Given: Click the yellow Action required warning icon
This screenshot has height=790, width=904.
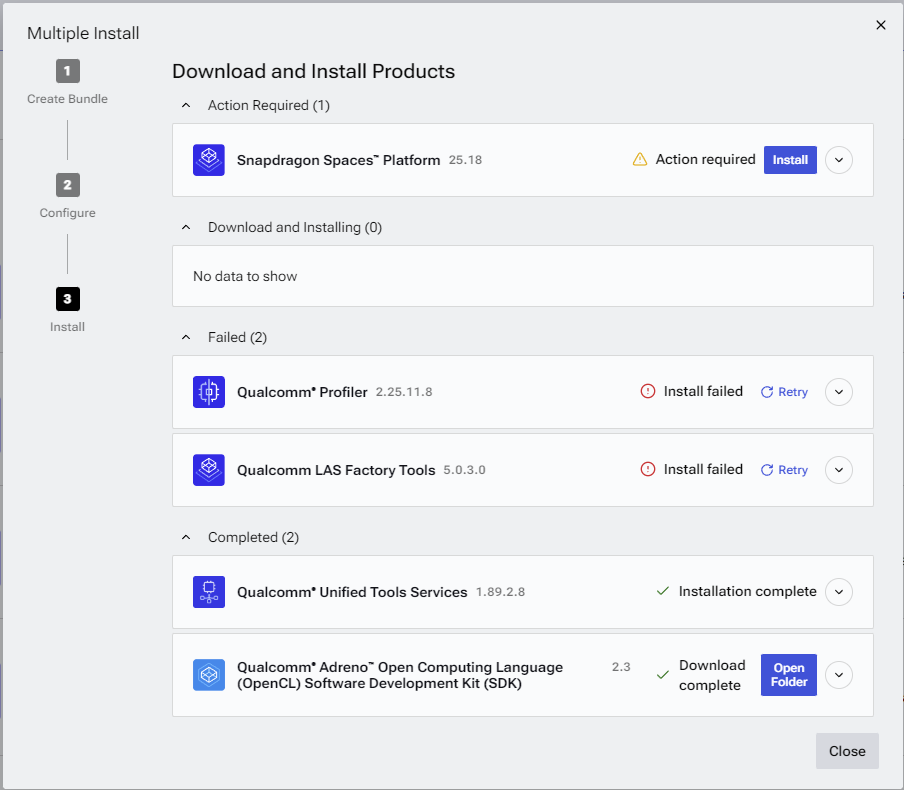Looking at the screenshot, I should (640, 159).
